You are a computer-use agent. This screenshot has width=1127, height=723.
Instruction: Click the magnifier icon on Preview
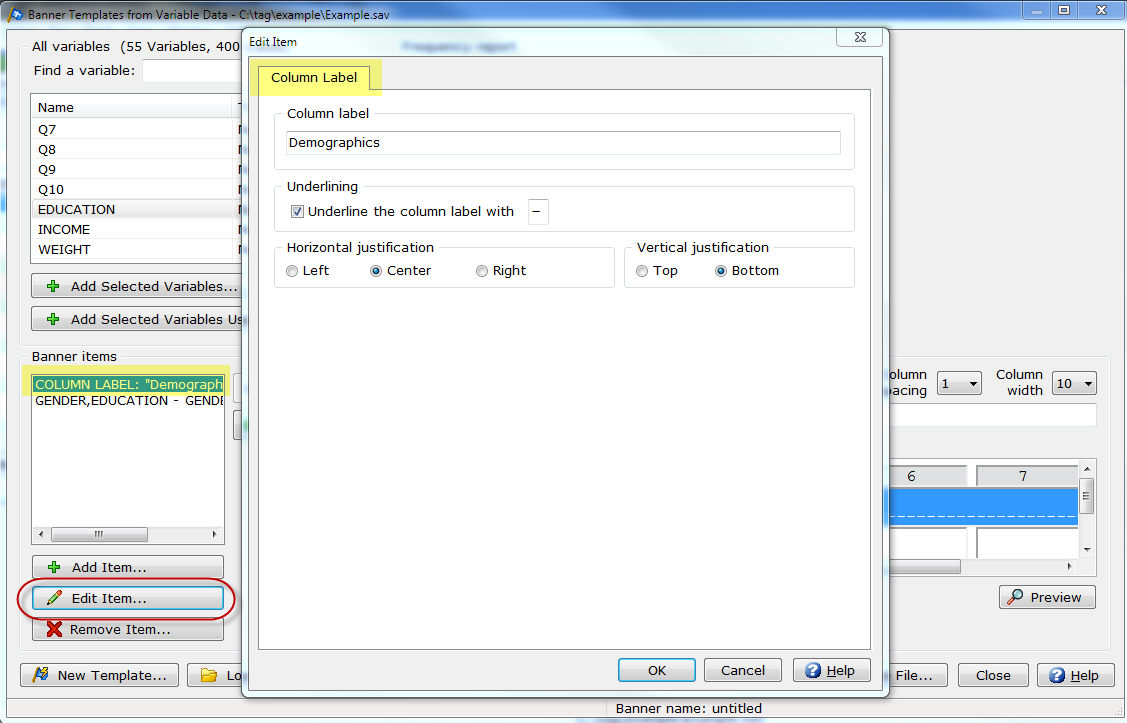(x=1015, y=597)
